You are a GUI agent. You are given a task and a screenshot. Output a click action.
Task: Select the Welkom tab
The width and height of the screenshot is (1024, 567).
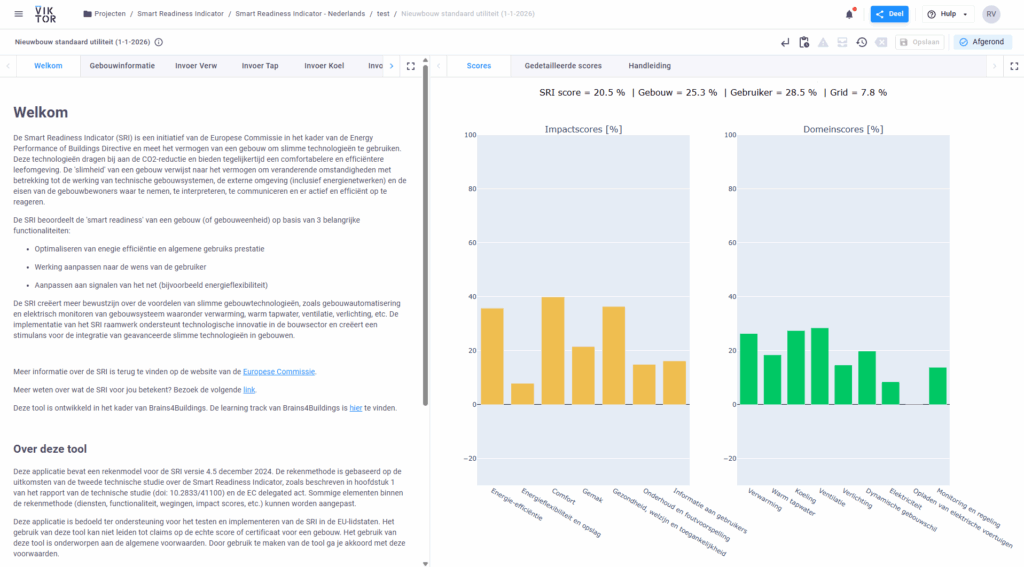tap(48, 66)
